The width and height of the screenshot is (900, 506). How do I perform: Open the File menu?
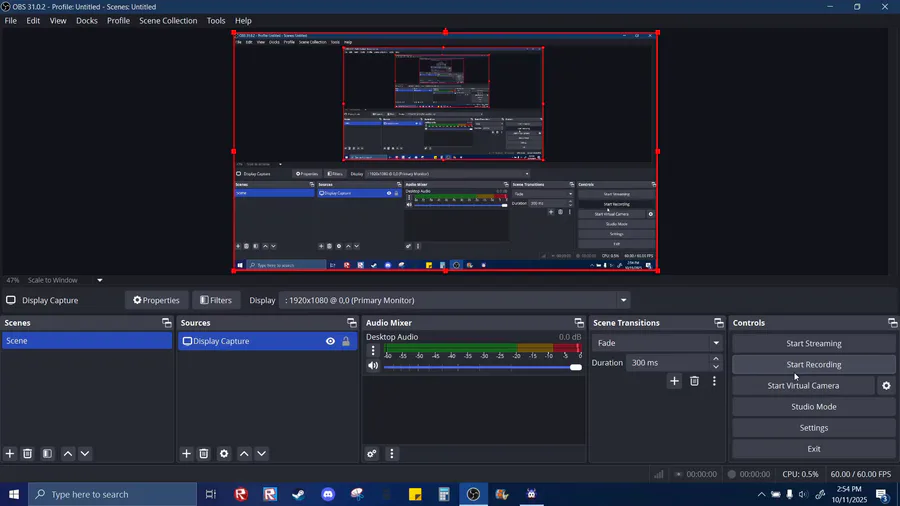tap(10, 21)
